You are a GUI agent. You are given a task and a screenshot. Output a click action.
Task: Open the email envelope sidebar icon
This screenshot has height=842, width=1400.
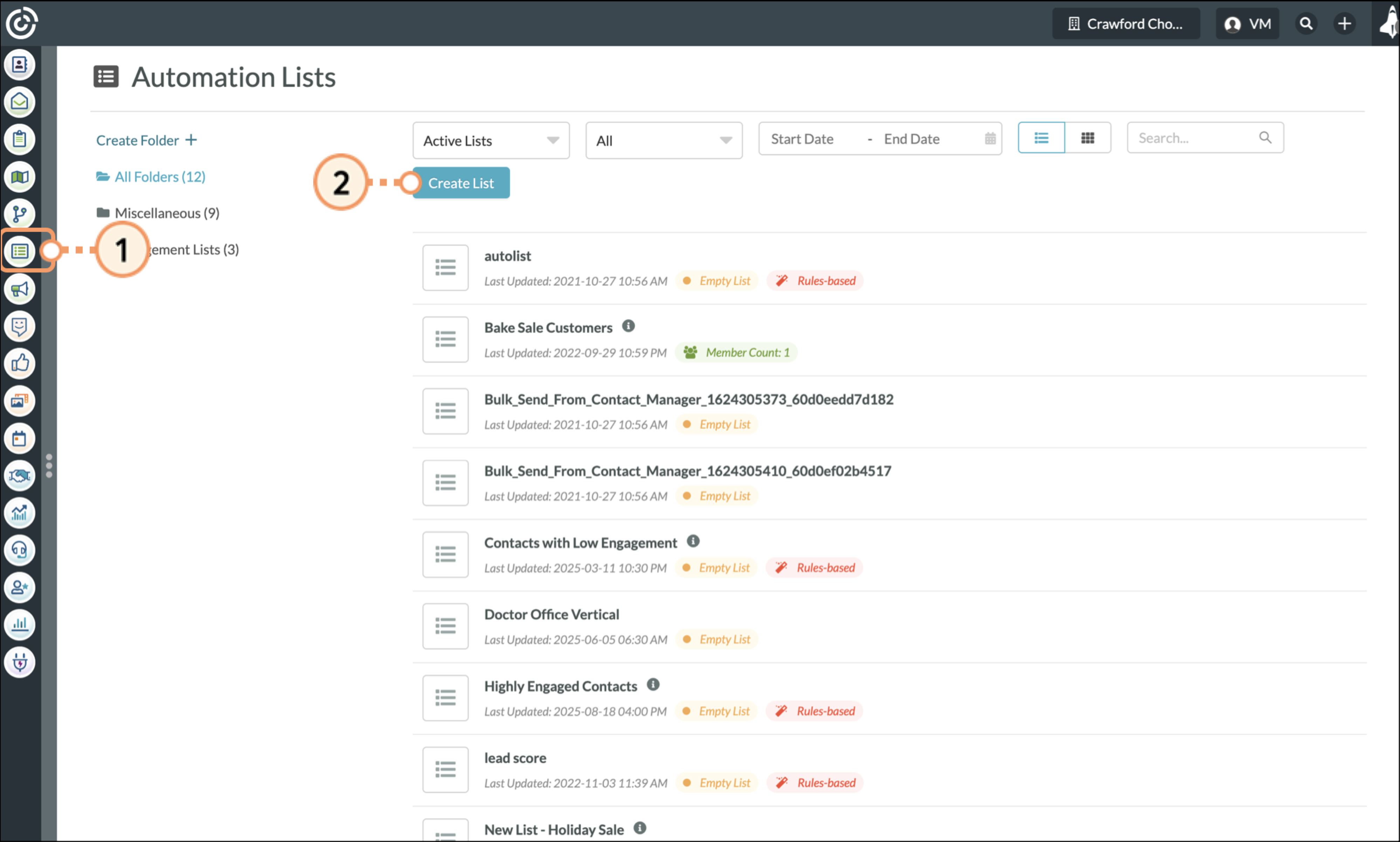coord(20,102)
